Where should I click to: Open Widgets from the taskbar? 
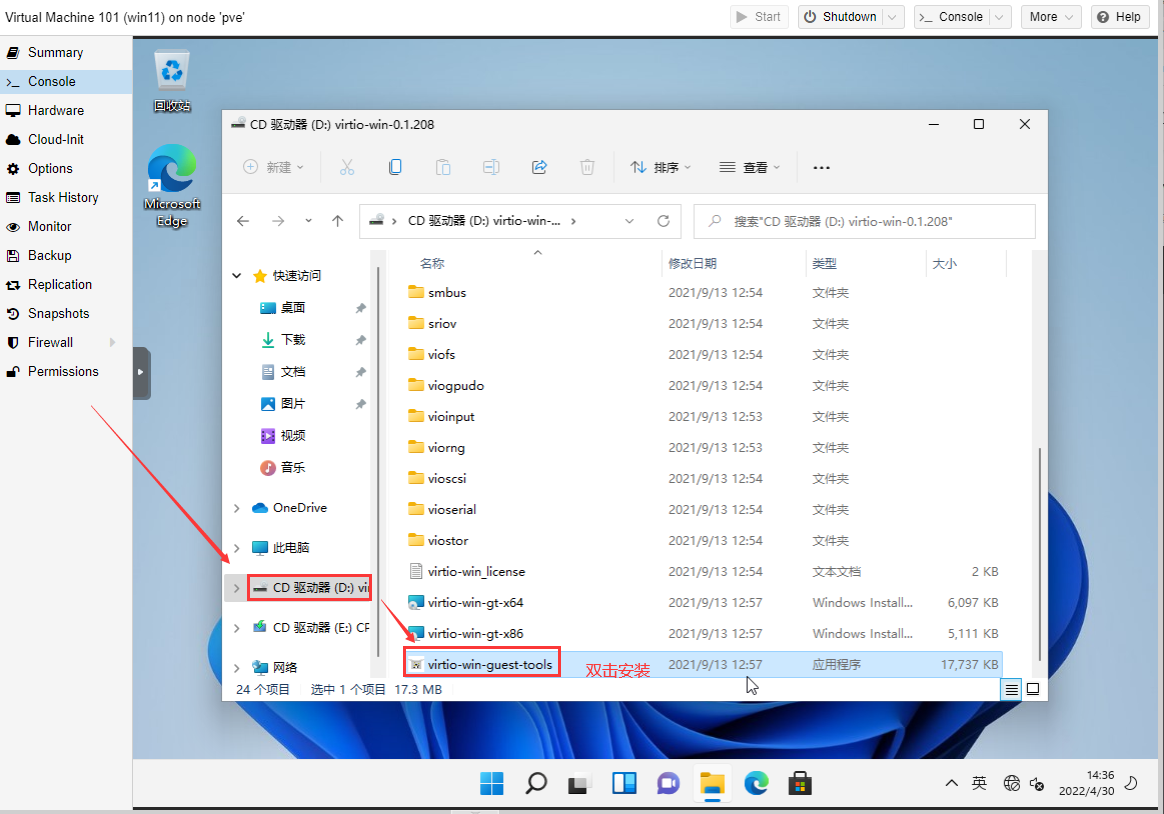pyautogui.click(x=624, y=784)
